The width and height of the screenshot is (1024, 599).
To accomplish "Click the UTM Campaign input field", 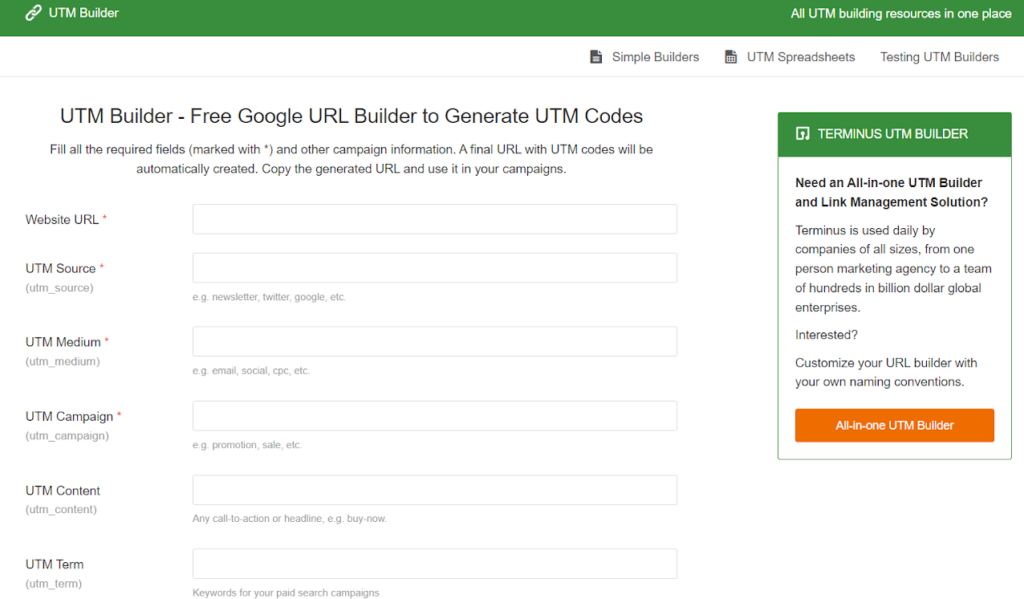I will point(433,416).
